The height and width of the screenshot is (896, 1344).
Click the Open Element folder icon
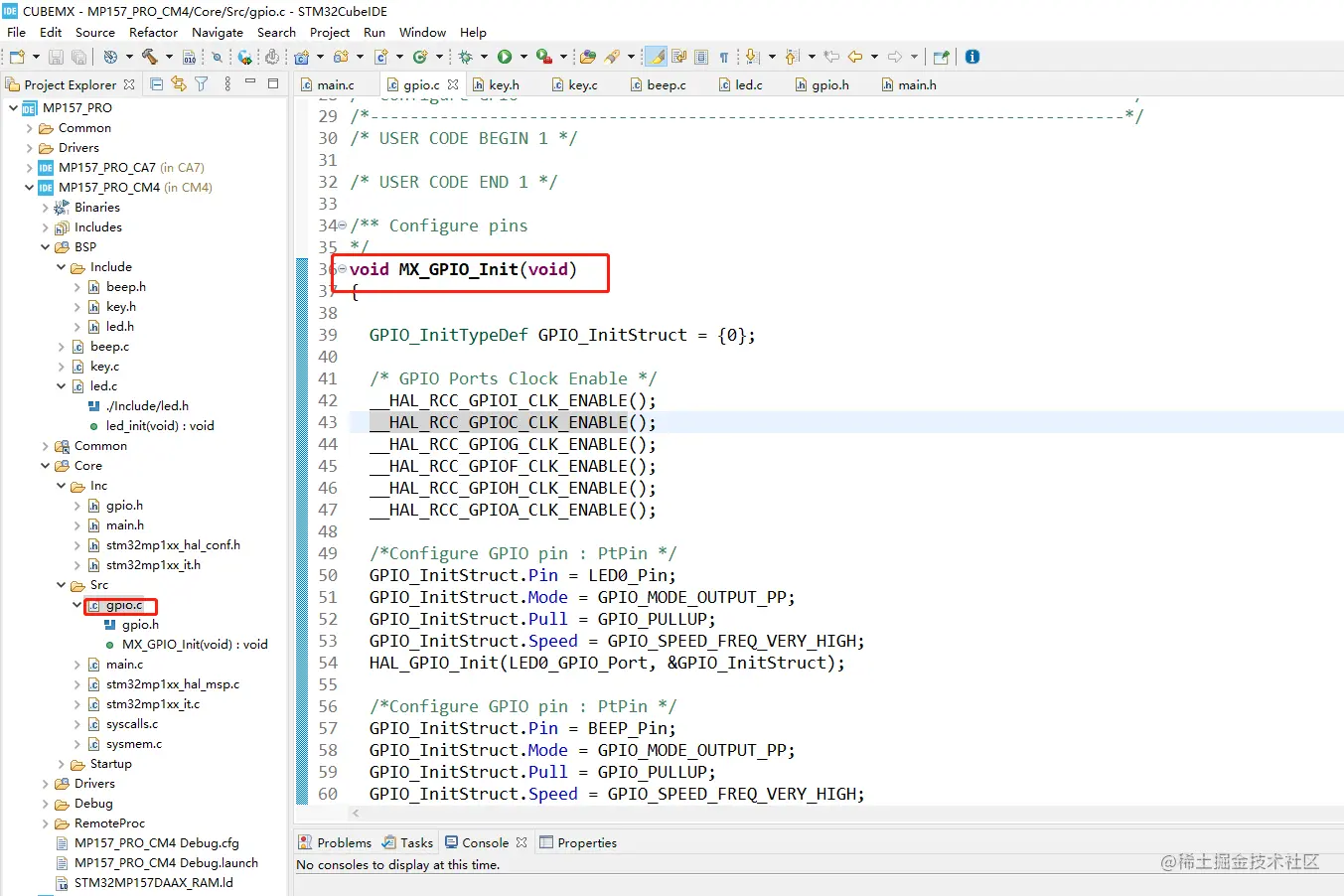coord(588,58)
